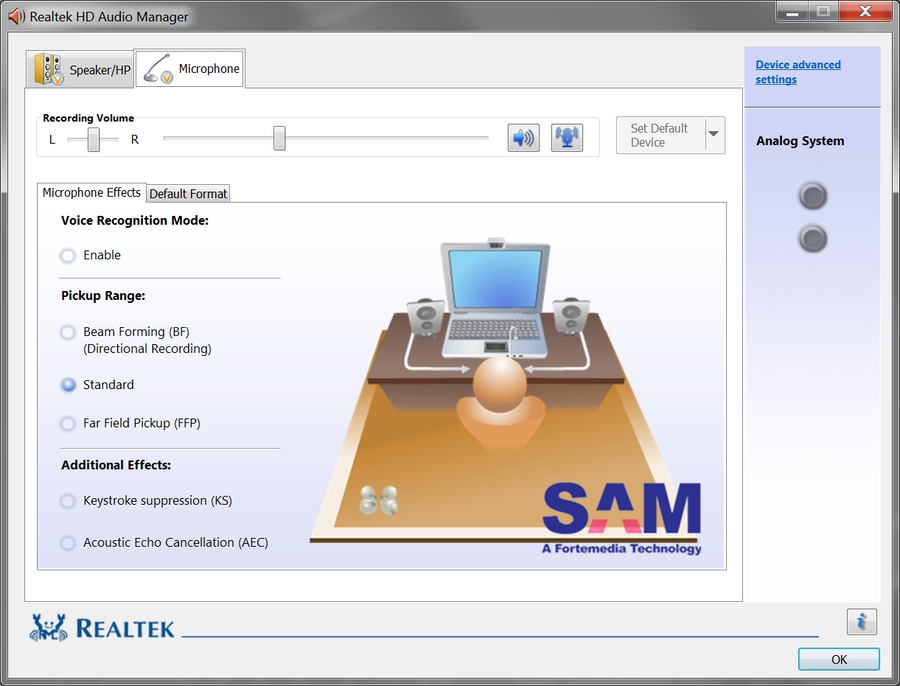Select Beam Forming directional recording
This screenshot has width=900, height=686.
(68, 332)
